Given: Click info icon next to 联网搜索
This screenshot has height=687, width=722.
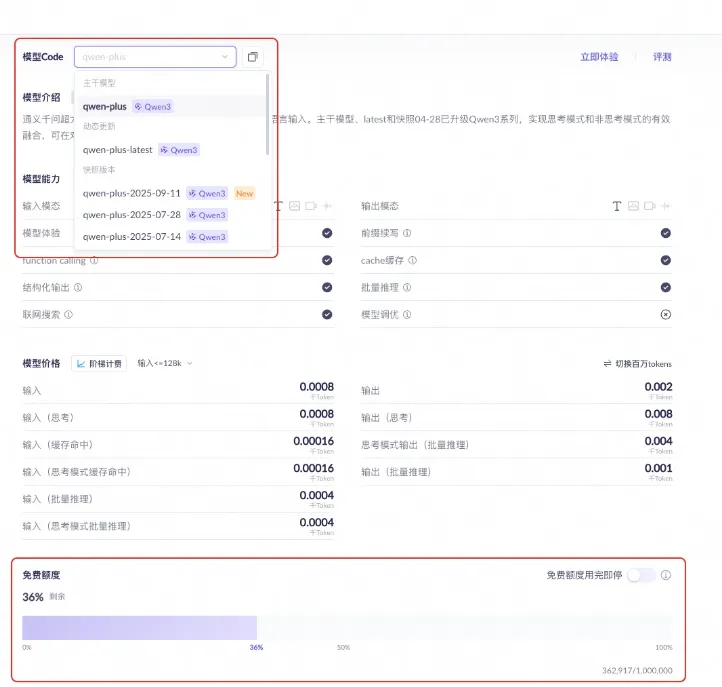Looking at the screenshot, I should [69, 314].
